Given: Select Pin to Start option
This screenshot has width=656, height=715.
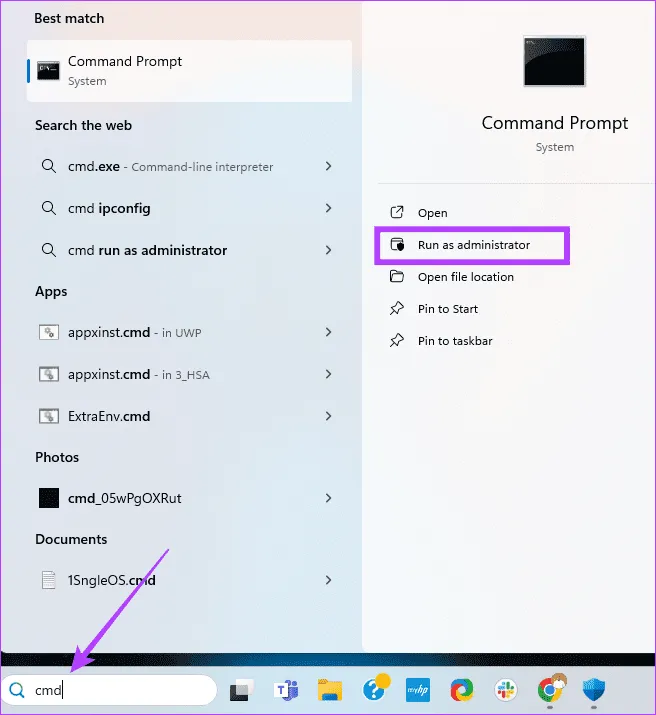Looking at the screenshot, I should pos(447,309).
